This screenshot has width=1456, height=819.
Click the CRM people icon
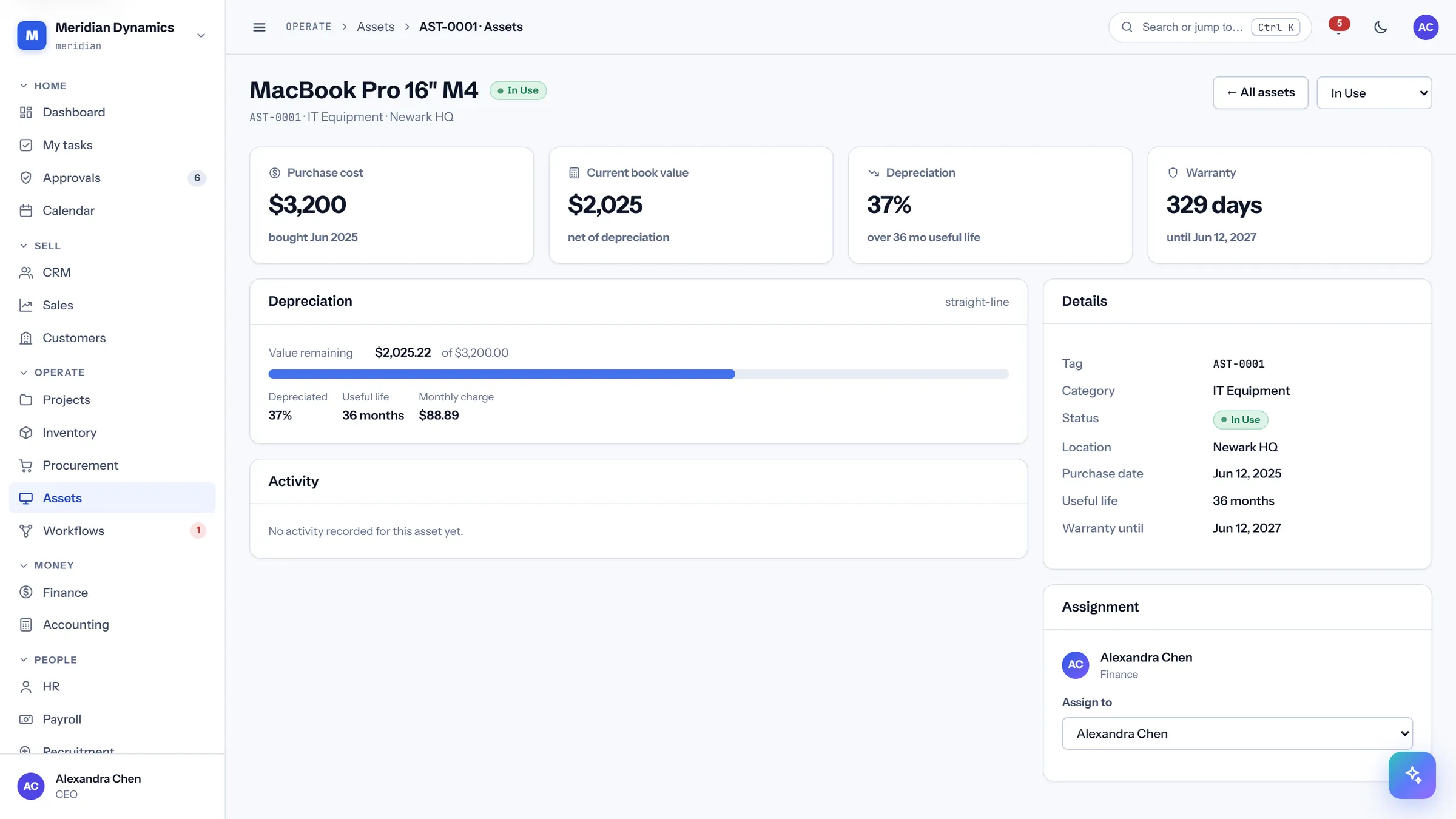pyautogui.click(x=25, y=272)
